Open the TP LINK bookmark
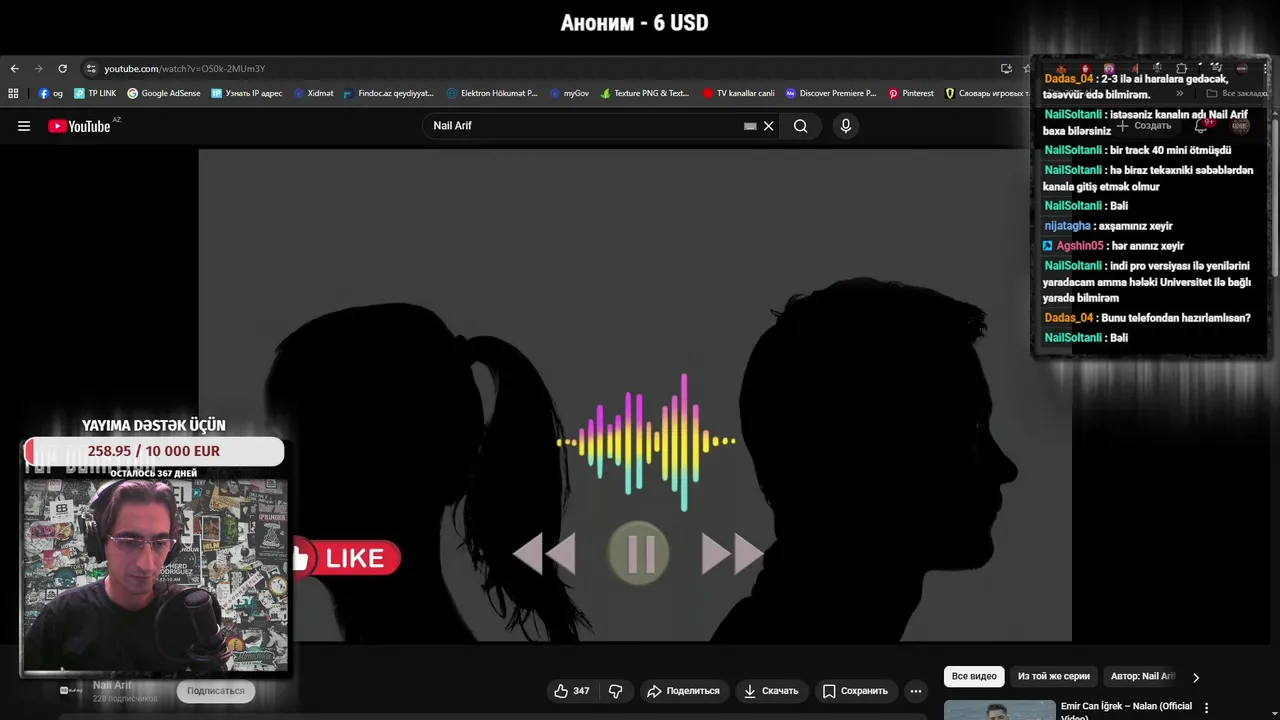 [95, 93]
